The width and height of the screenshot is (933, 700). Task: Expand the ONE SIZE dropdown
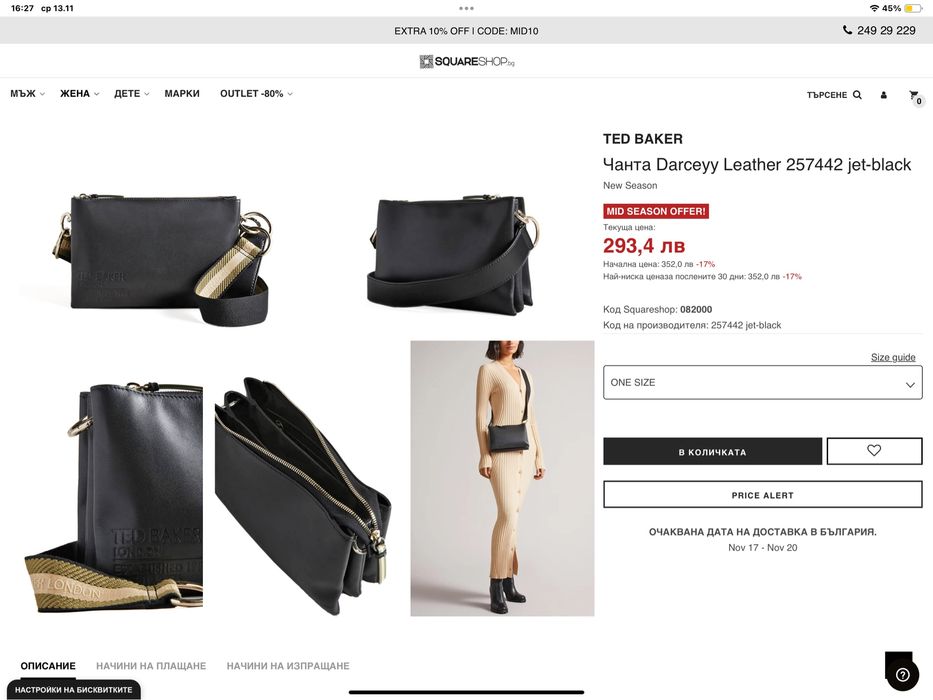point(763,382)
